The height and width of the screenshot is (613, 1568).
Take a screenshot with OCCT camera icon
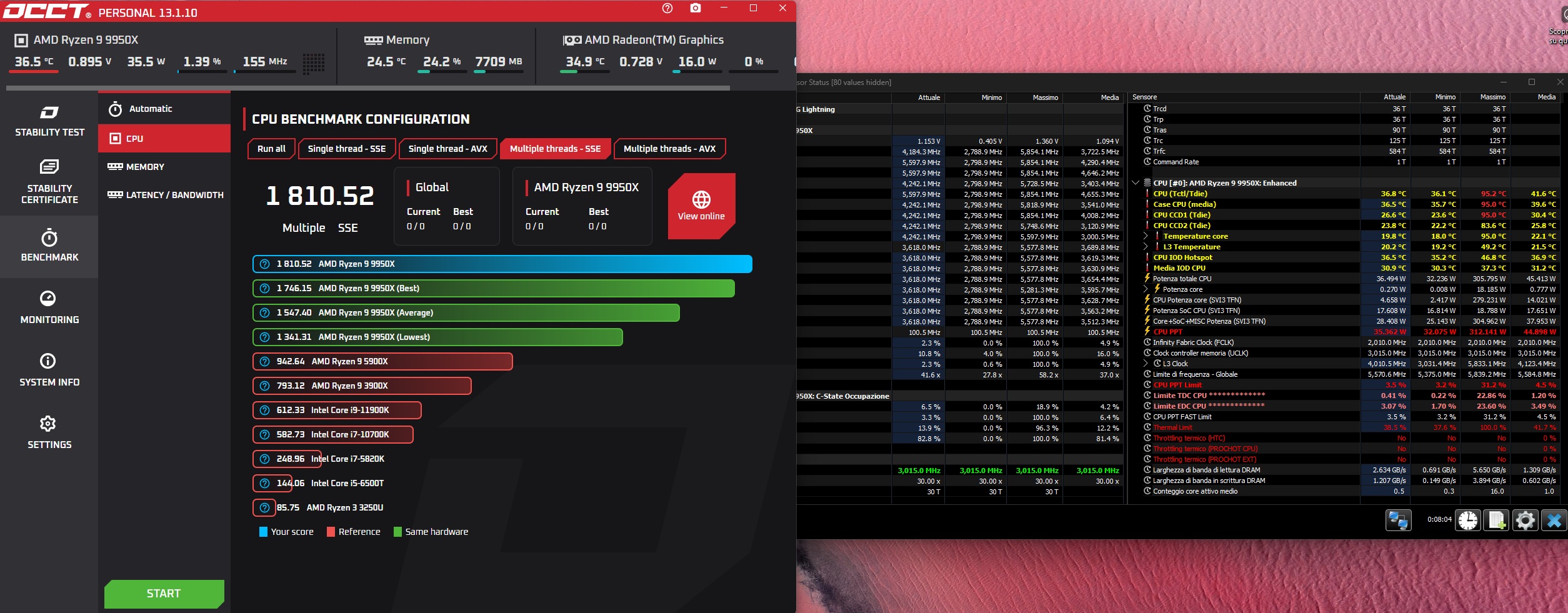696,8
